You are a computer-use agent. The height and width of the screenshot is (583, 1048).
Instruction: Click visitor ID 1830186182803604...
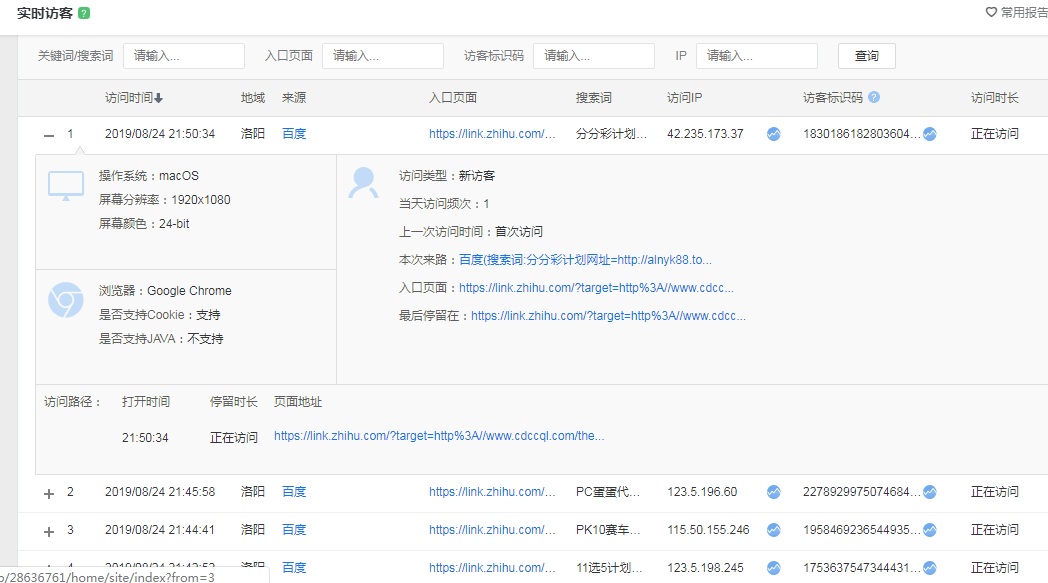[x=861, y=134]
